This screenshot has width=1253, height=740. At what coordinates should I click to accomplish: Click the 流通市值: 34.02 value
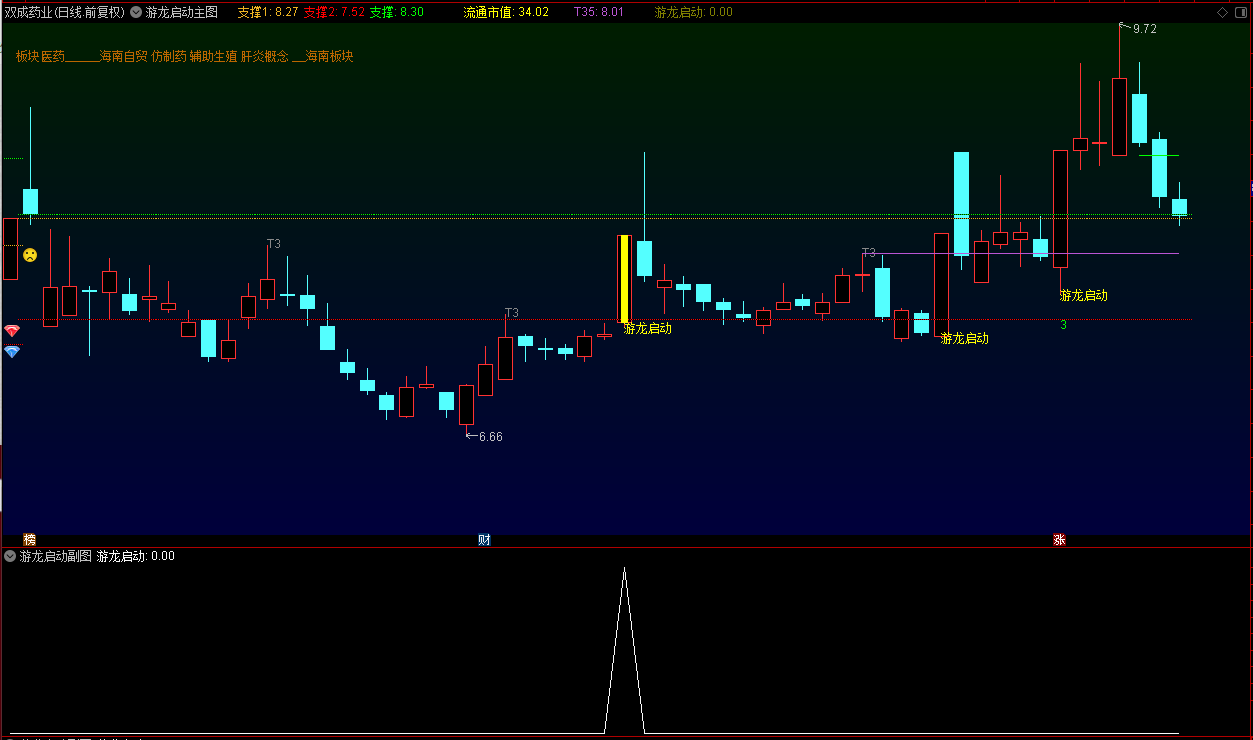click(506, 12)
